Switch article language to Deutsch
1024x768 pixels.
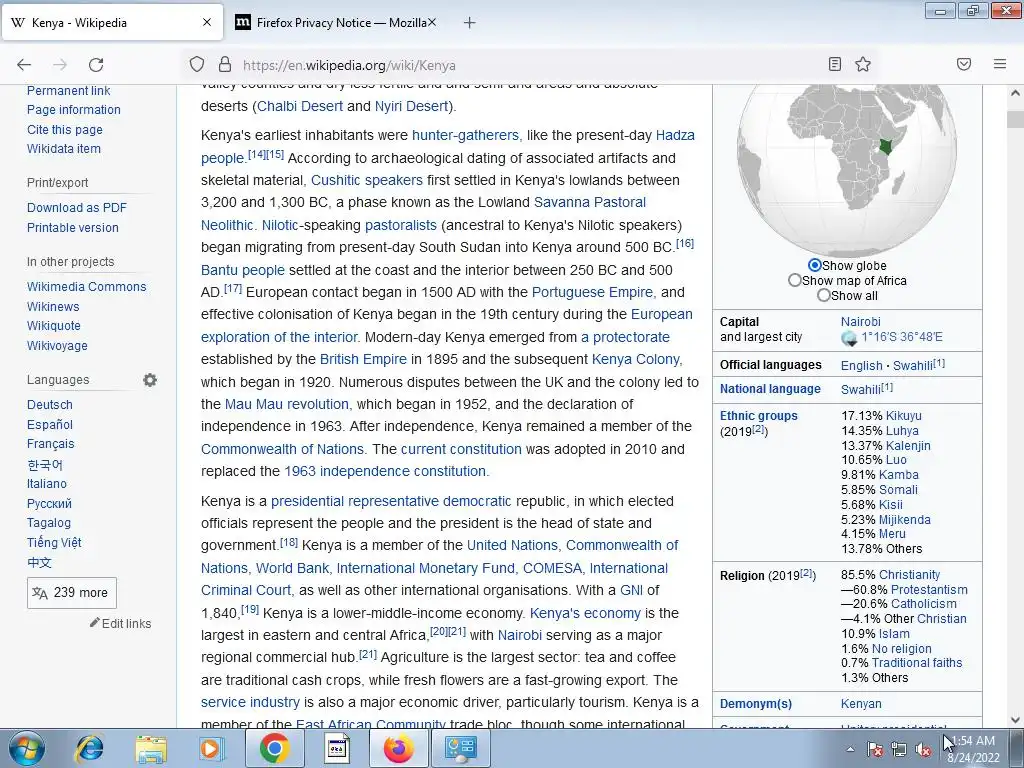50,405
